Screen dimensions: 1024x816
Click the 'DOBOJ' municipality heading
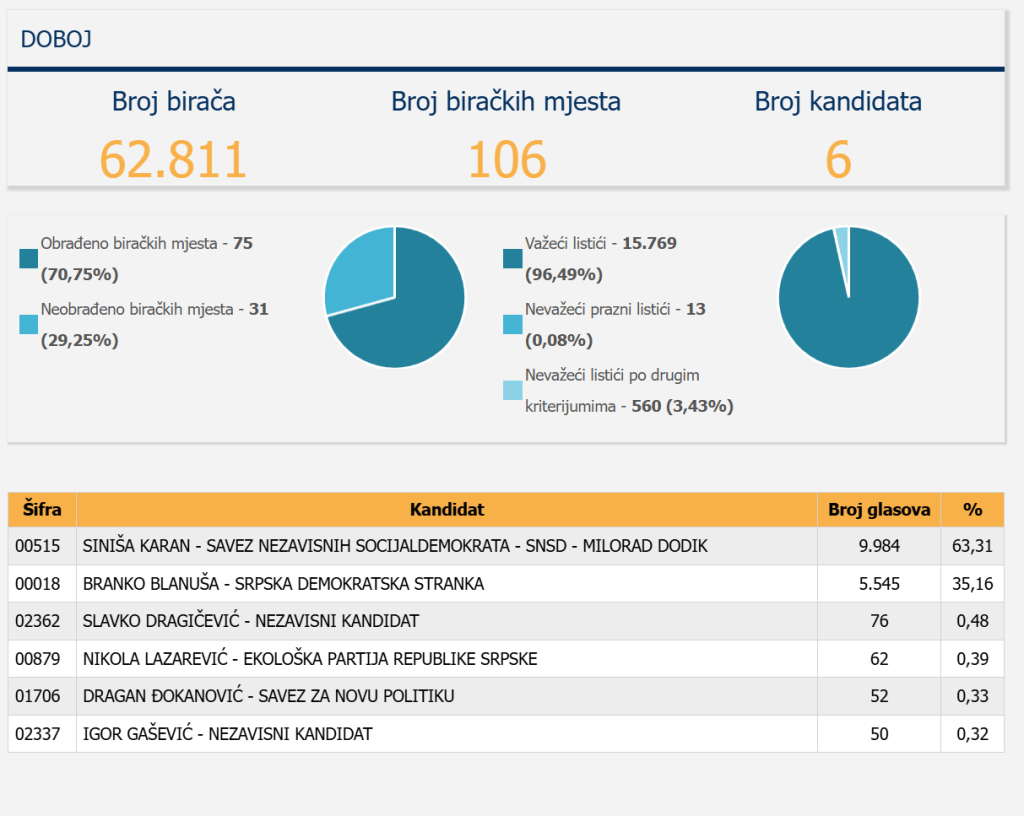tap(58, 40)
